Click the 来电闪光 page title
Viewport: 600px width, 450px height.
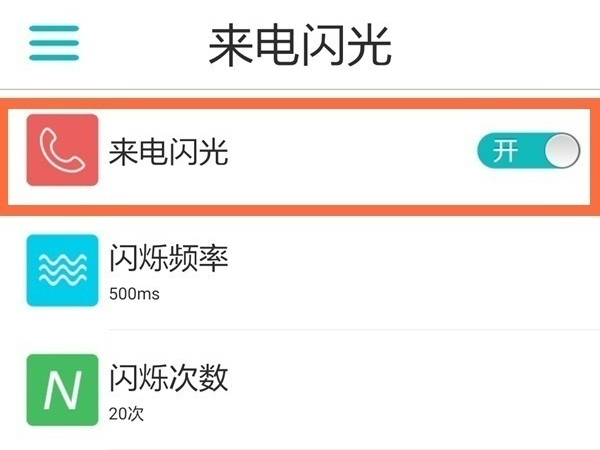[x=299, y=45]
